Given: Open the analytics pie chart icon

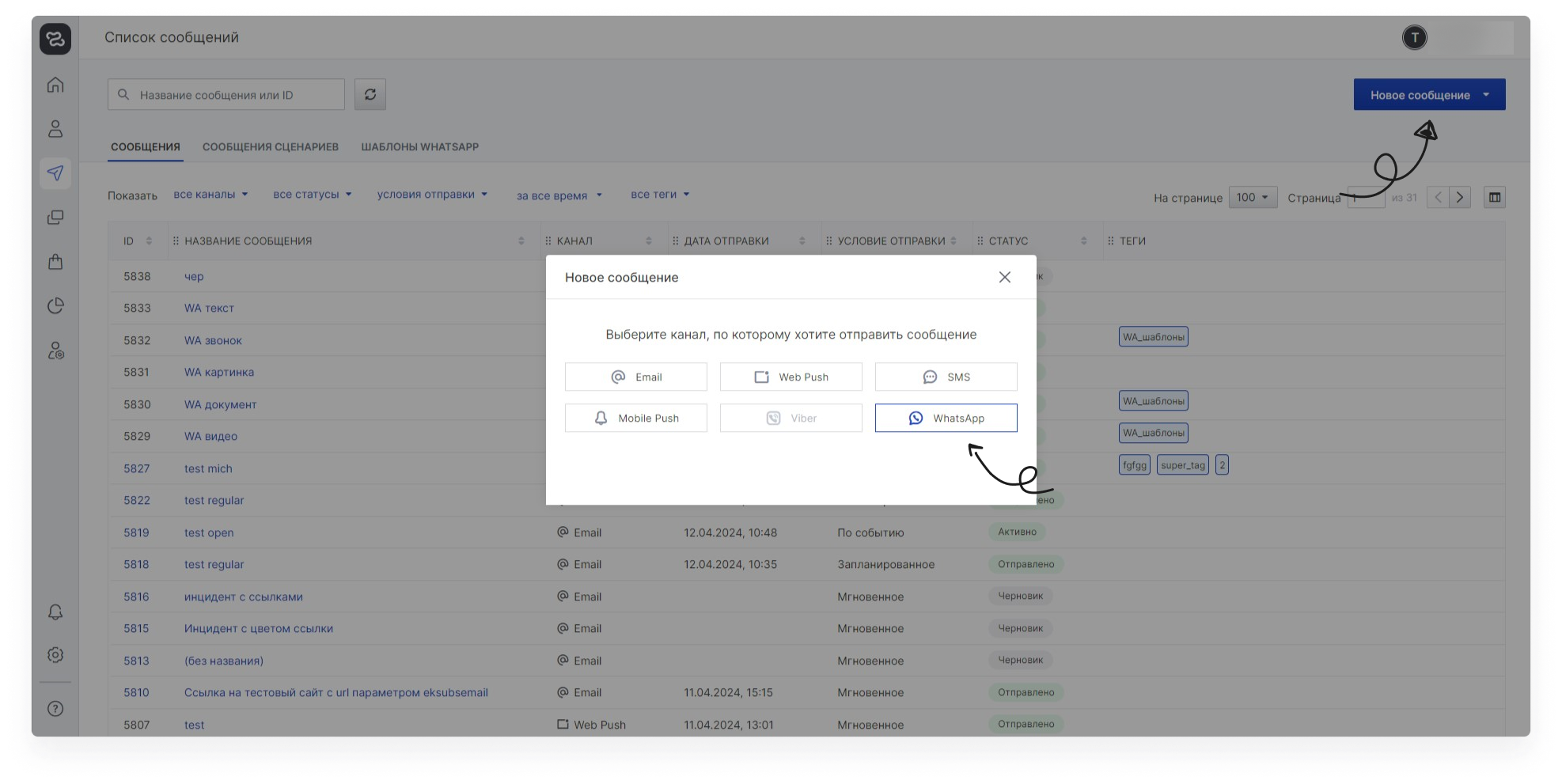Looking at the screenshot, I should point(55,305).
